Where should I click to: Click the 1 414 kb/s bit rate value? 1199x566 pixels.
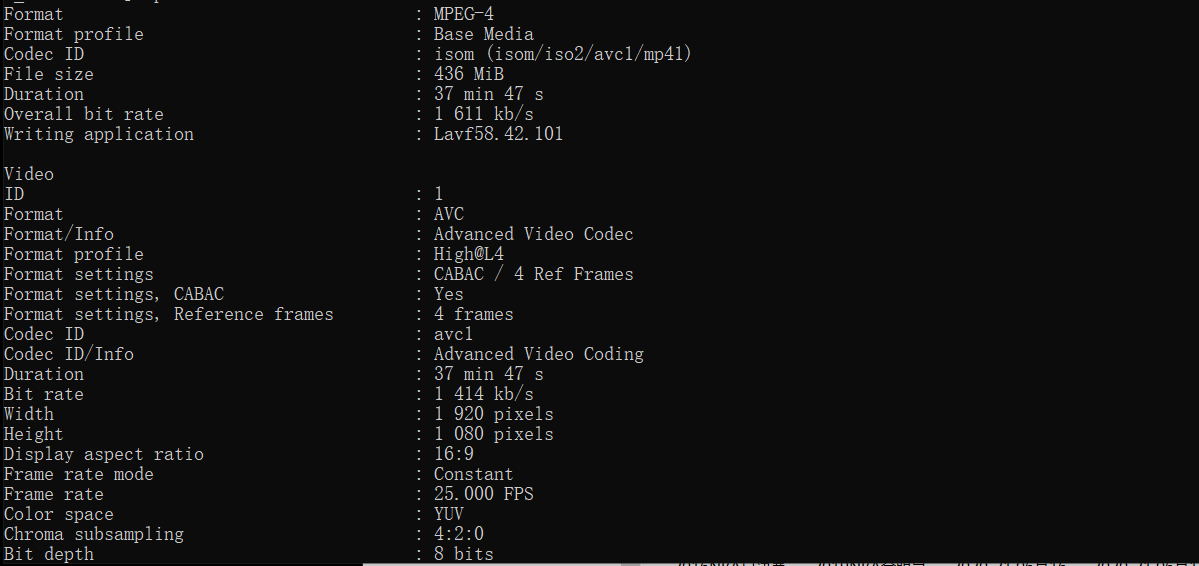point(483,394)
